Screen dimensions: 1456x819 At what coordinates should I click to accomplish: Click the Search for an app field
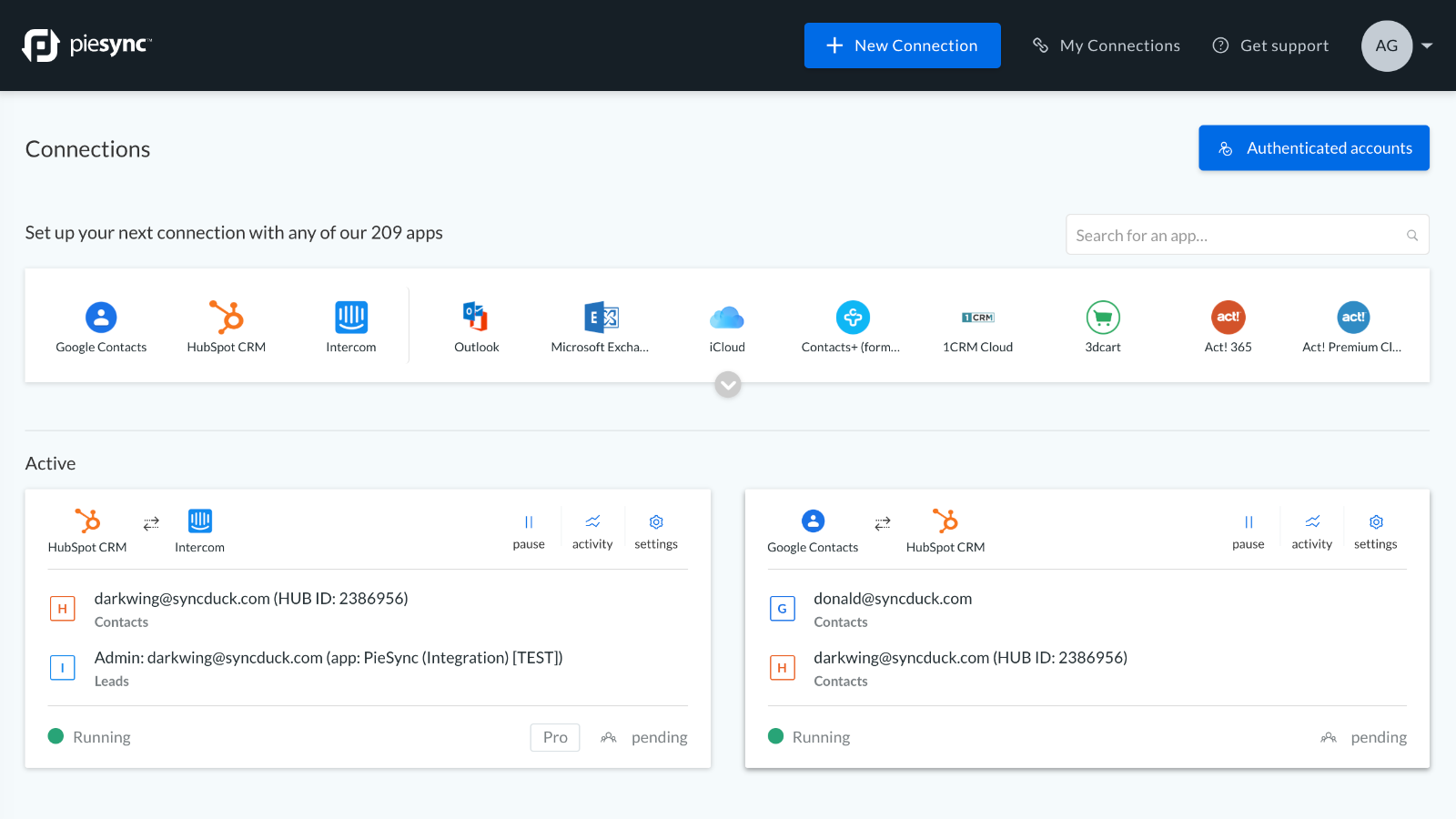click(1238, 236)
